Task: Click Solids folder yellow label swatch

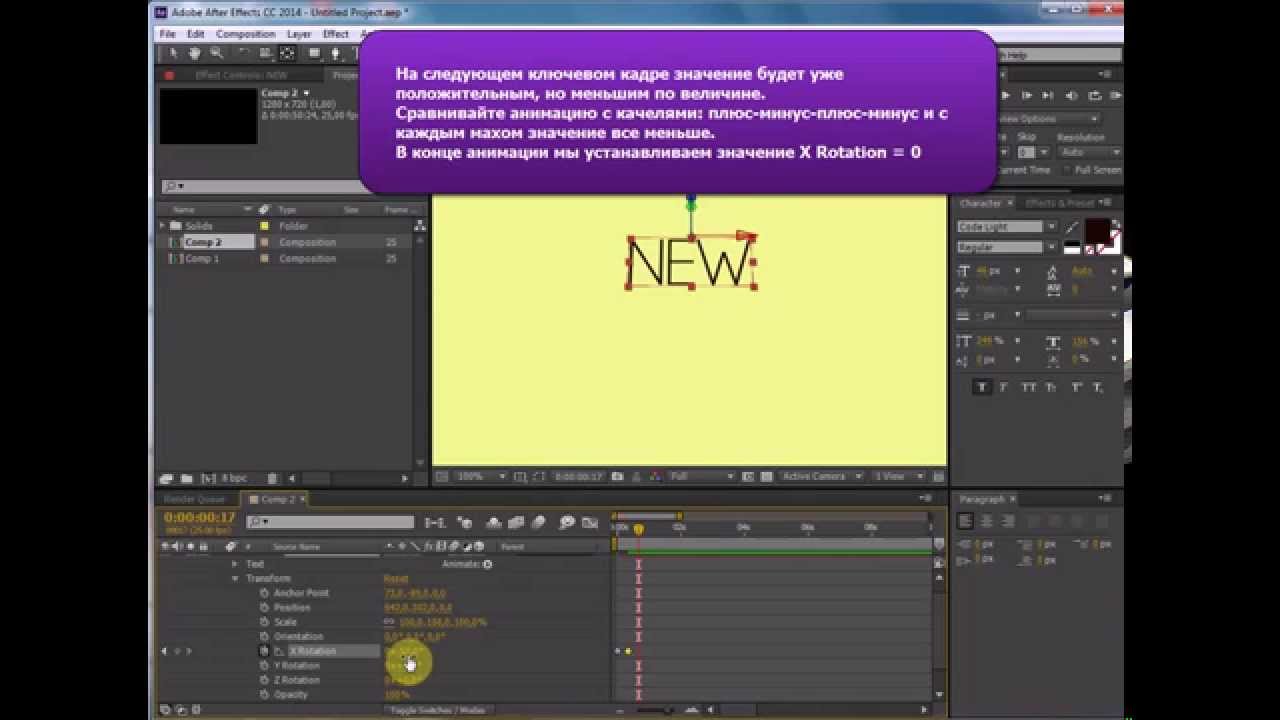Action: pyautogui.click(x=264, y=226)
